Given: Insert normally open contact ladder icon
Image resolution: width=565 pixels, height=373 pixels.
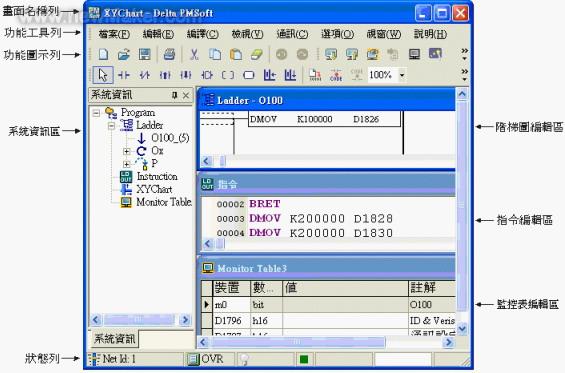Looking at the screenshot, I should click(x=124, y=75).
